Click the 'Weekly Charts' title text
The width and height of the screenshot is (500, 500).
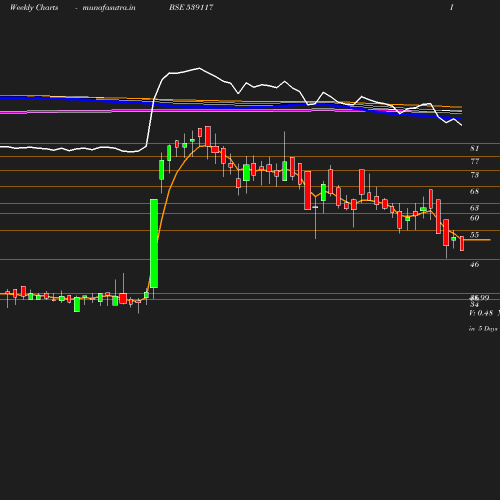pos(34,7)
